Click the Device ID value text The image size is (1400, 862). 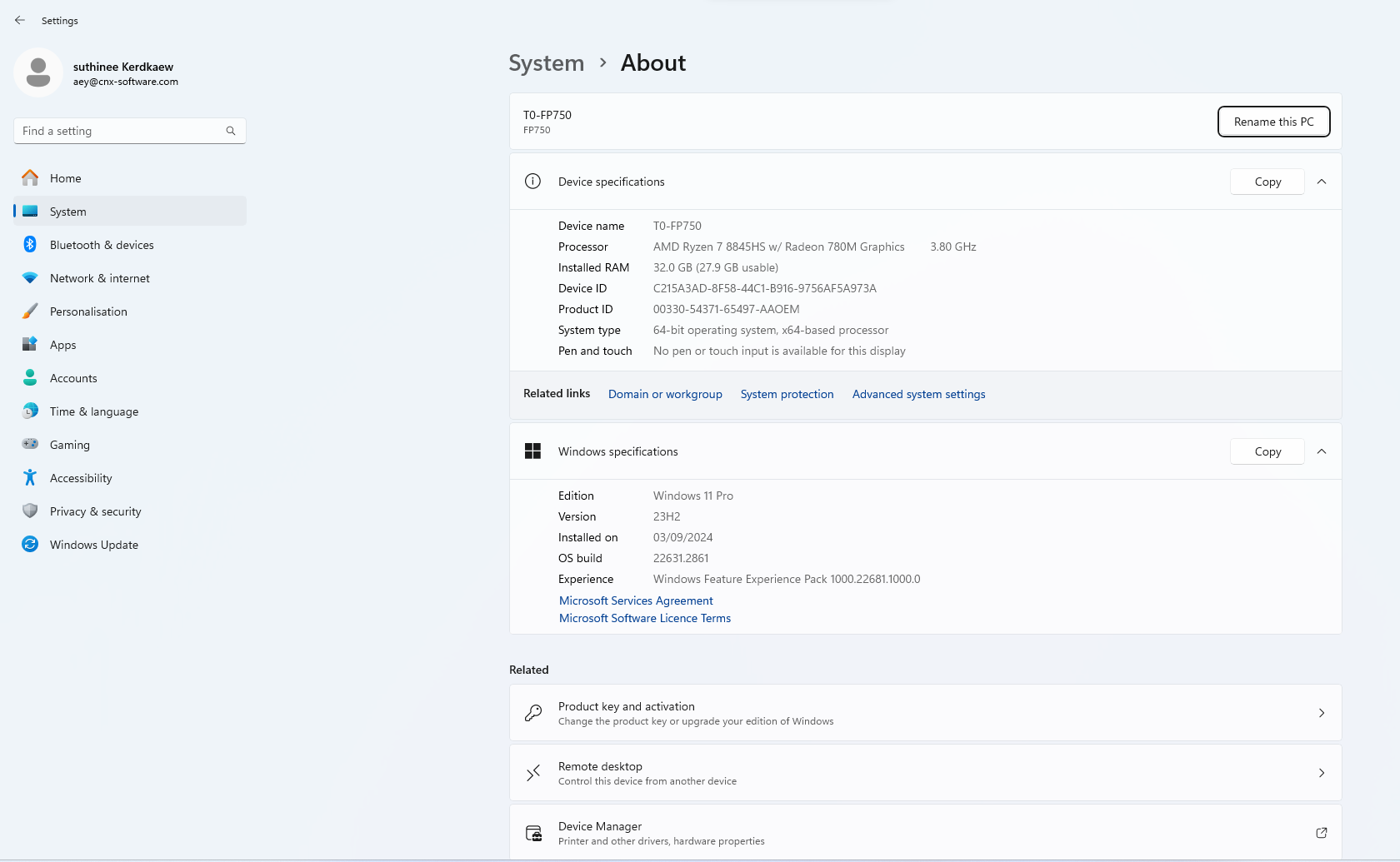click(765, 288)
